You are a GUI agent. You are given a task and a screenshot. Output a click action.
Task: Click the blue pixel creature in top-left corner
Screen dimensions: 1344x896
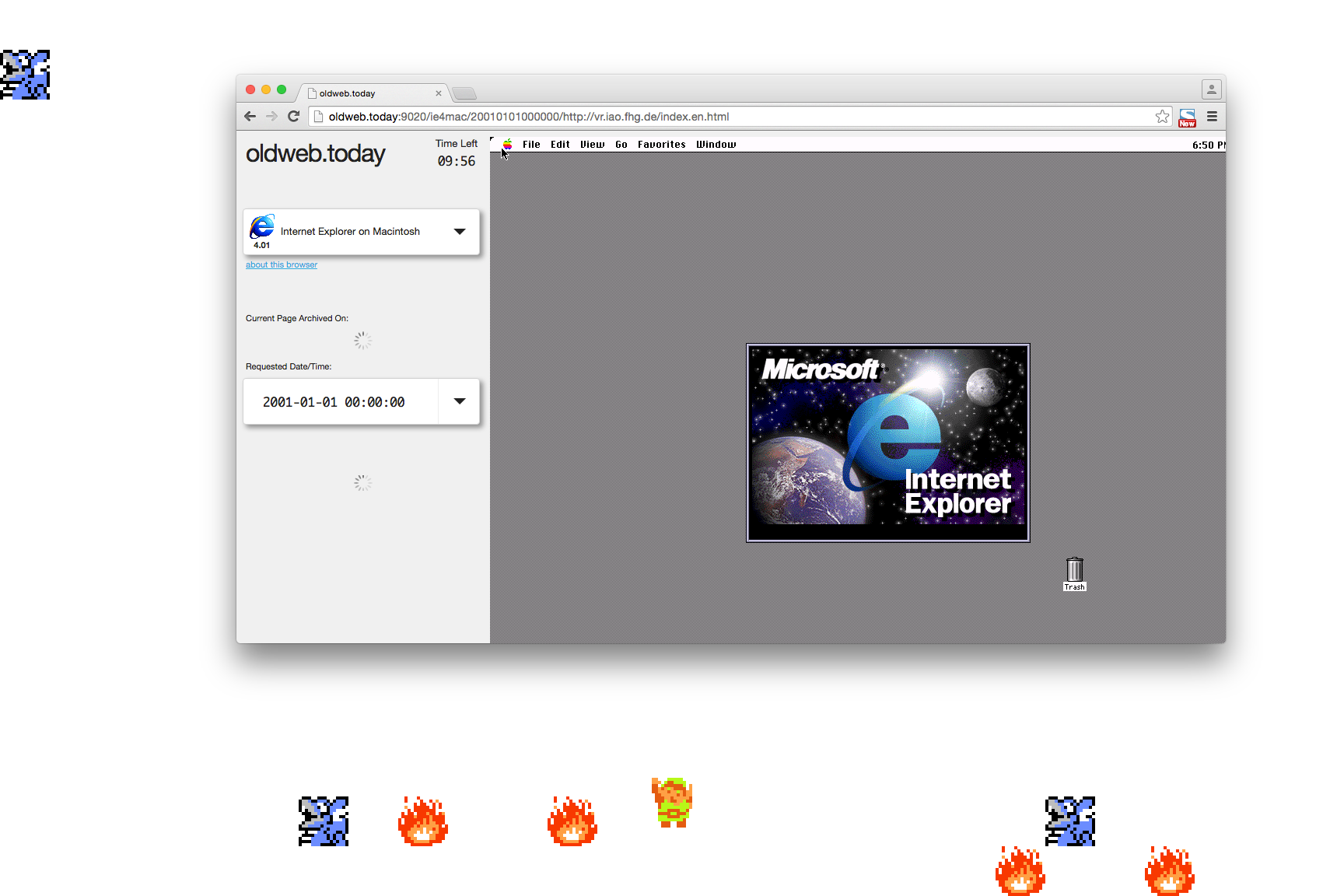click(25, 75)
